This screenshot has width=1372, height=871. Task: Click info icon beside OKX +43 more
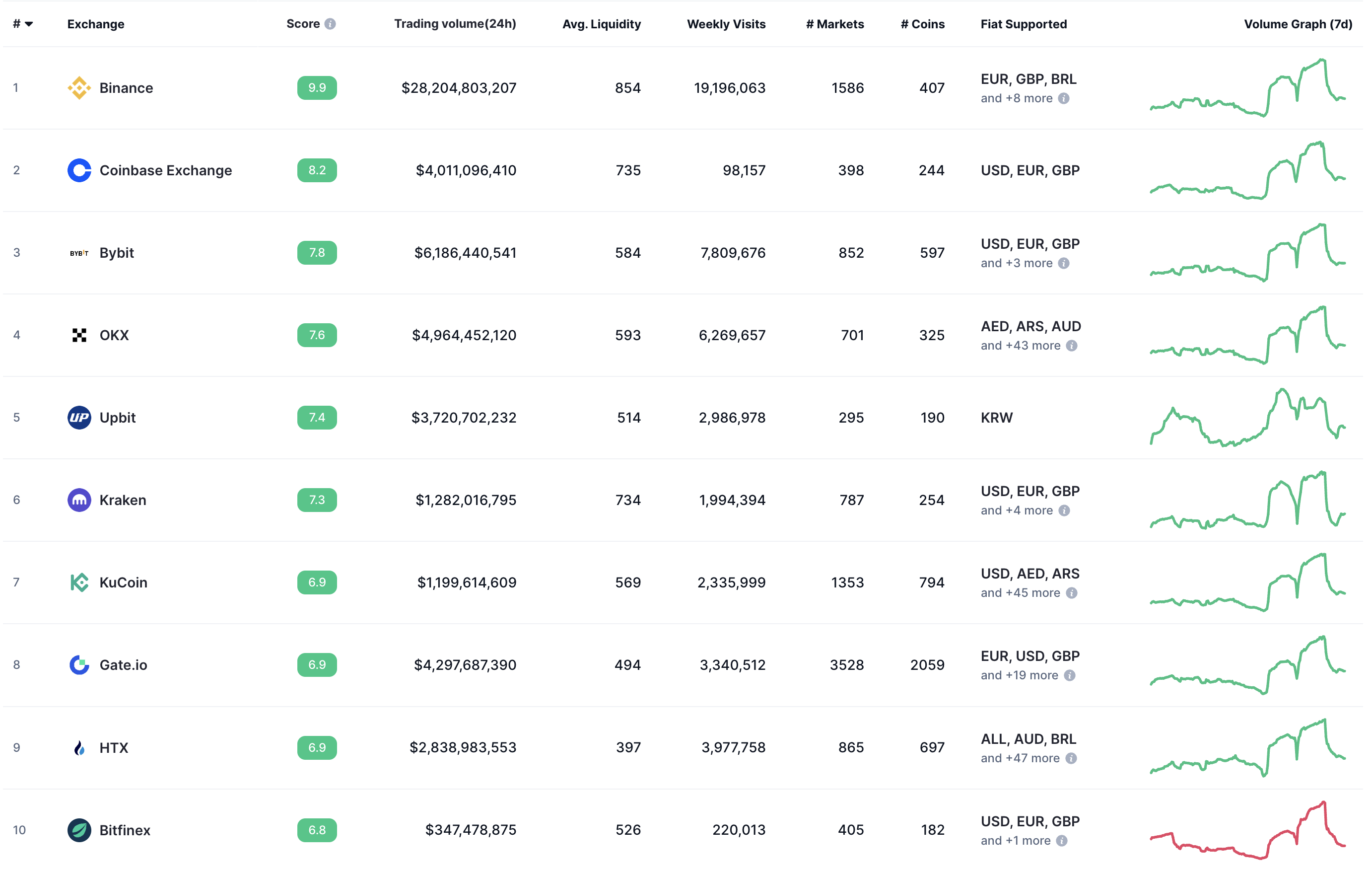[x=1072, y=346]
